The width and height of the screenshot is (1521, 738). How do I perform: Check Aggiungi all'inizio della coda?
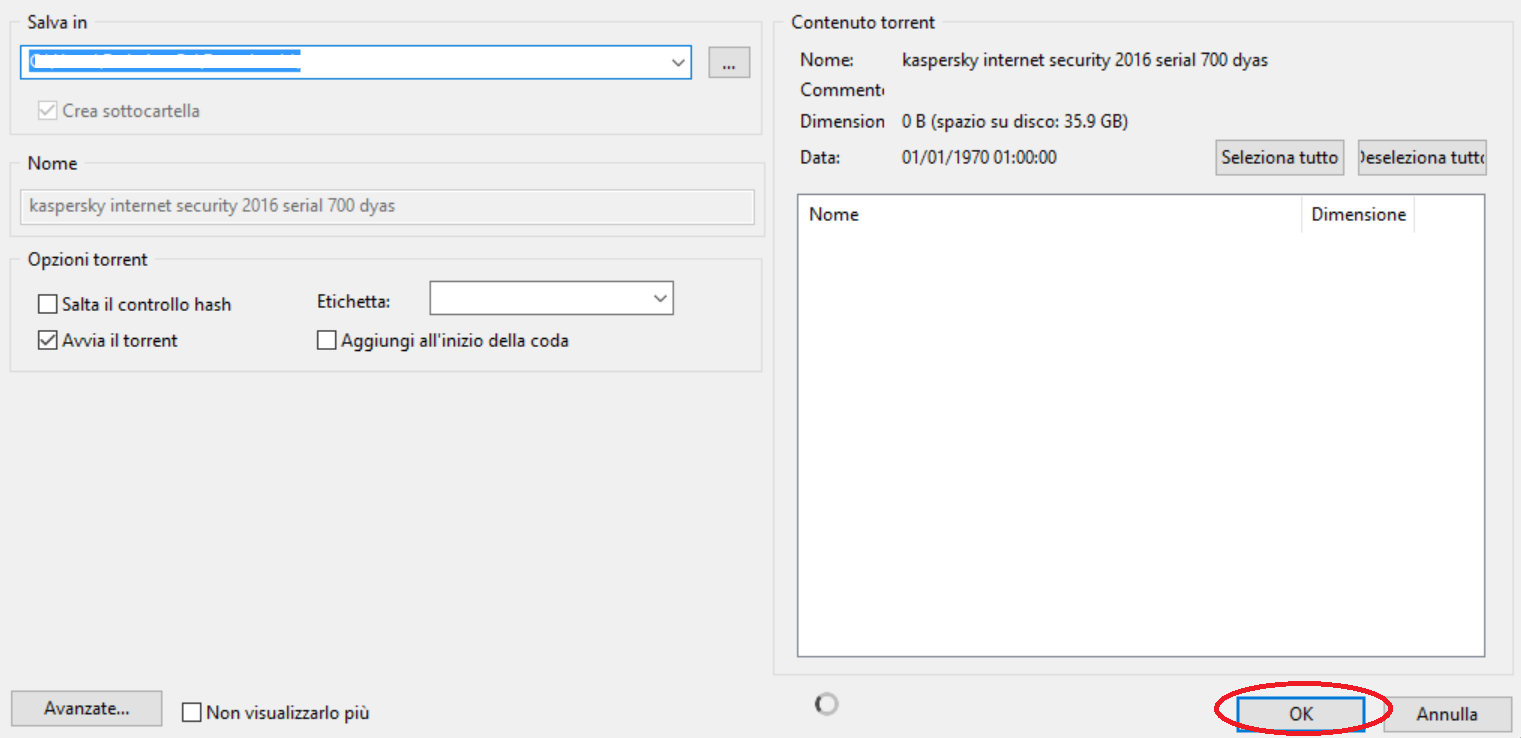(326, 340)
